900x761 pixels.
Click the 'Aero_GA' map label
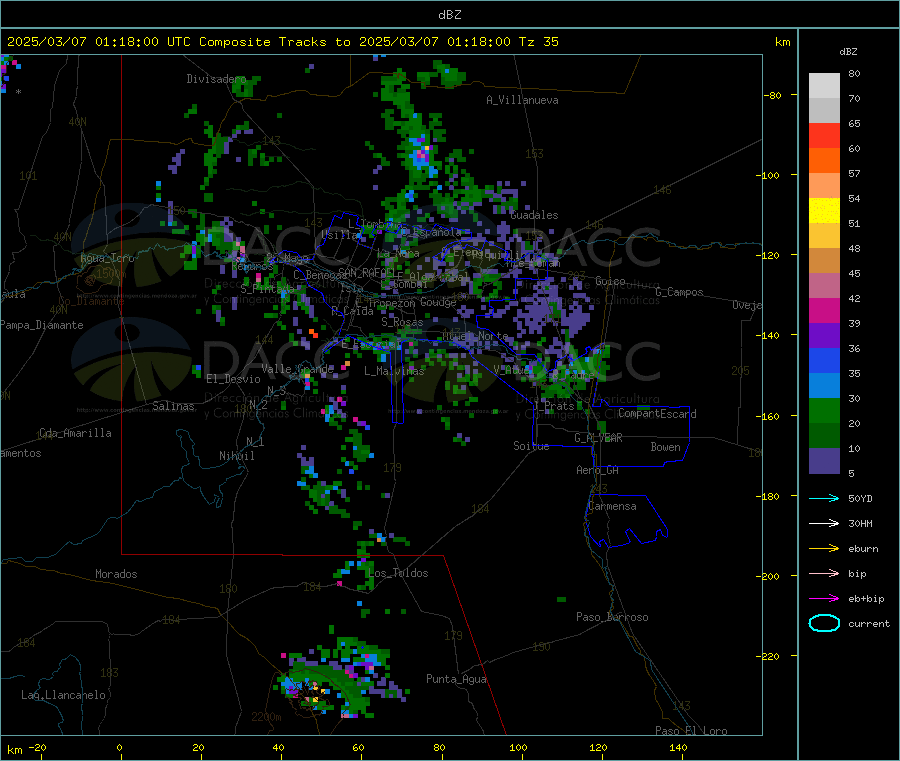point(597,470)
